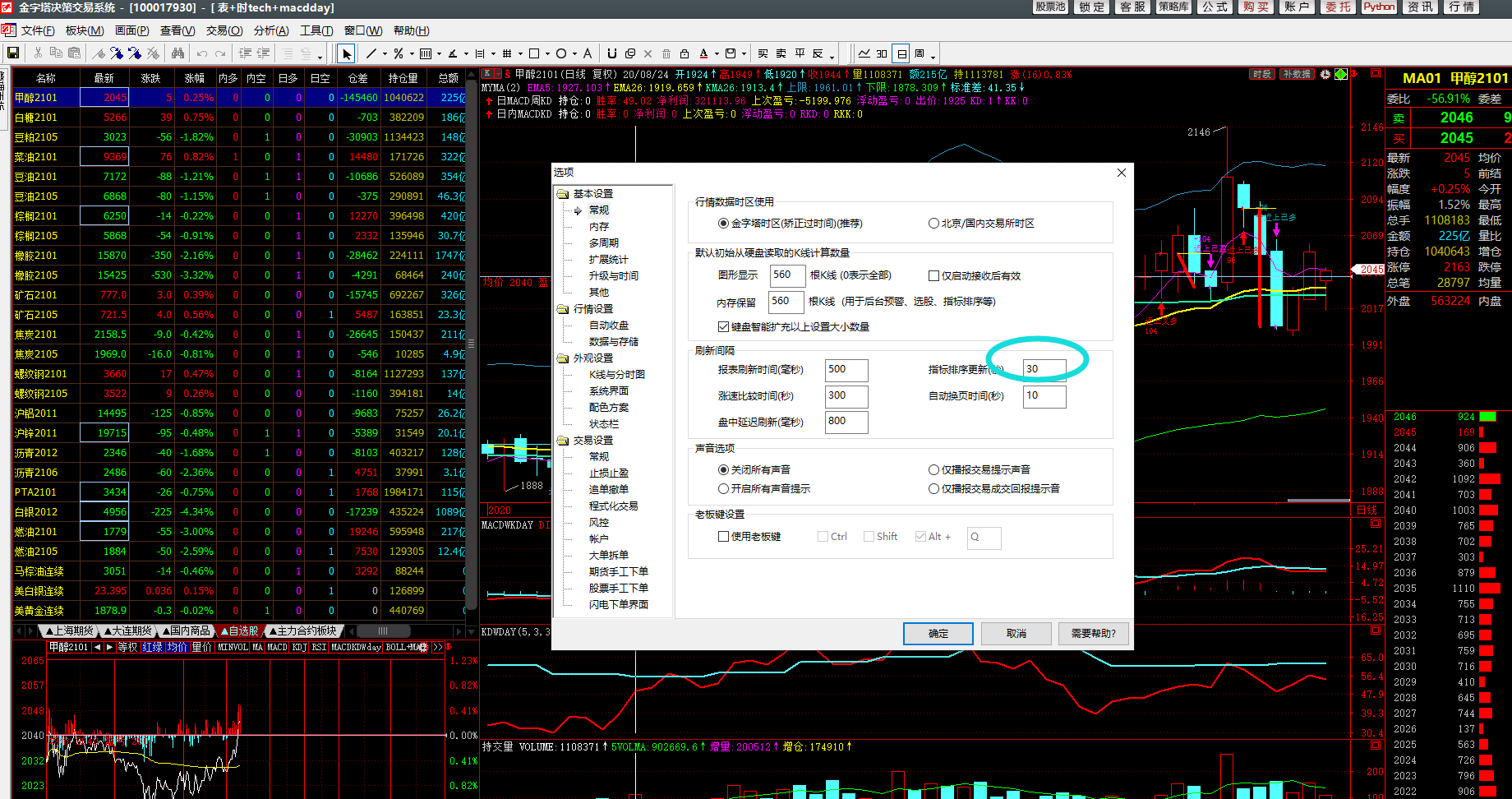The width and height of the screenshot is (1512, 799).
Task: Select 北京/国内交易所时区 radio option
Action: coord(933,224)
